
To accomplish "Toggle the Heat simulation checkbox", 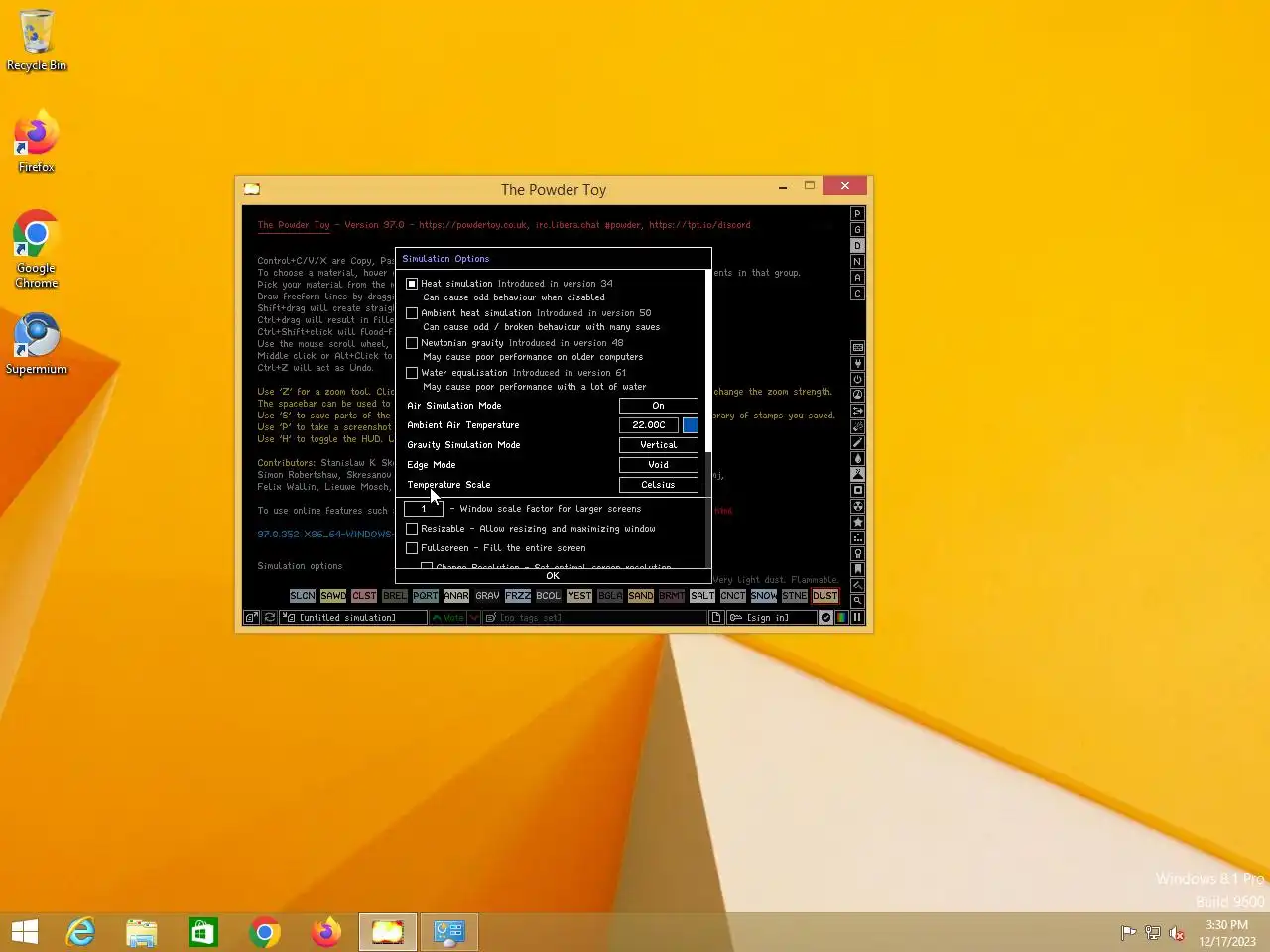I will click(412, 284).
